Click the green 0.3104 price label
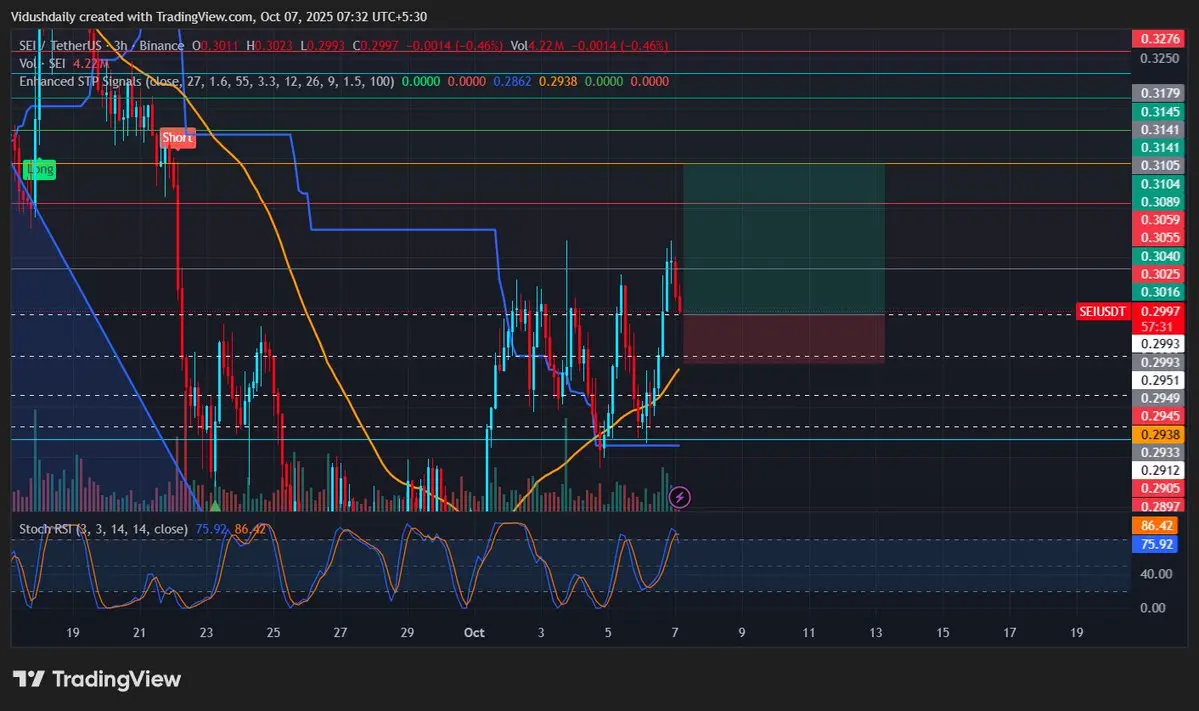Viewport: 1199px width, 711px height. [x=1159, y=183]
